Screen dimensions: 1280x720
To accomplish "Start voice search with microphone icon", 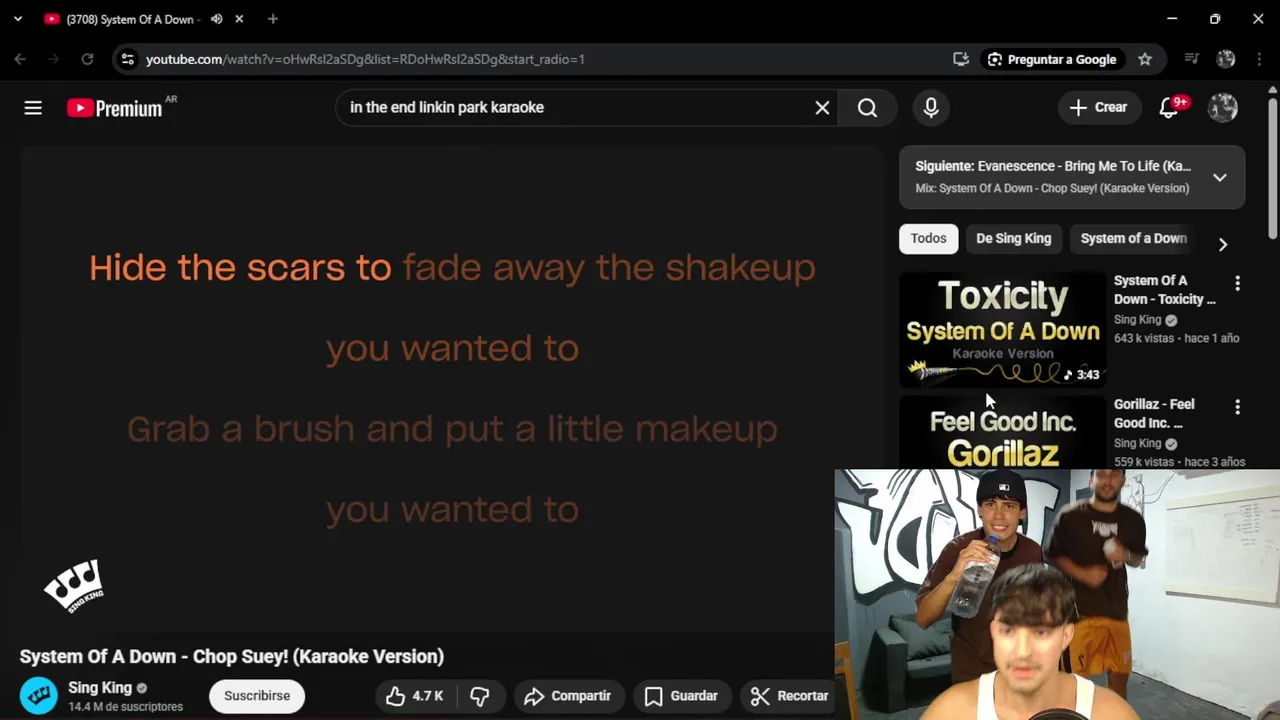I will coord(931,108).
